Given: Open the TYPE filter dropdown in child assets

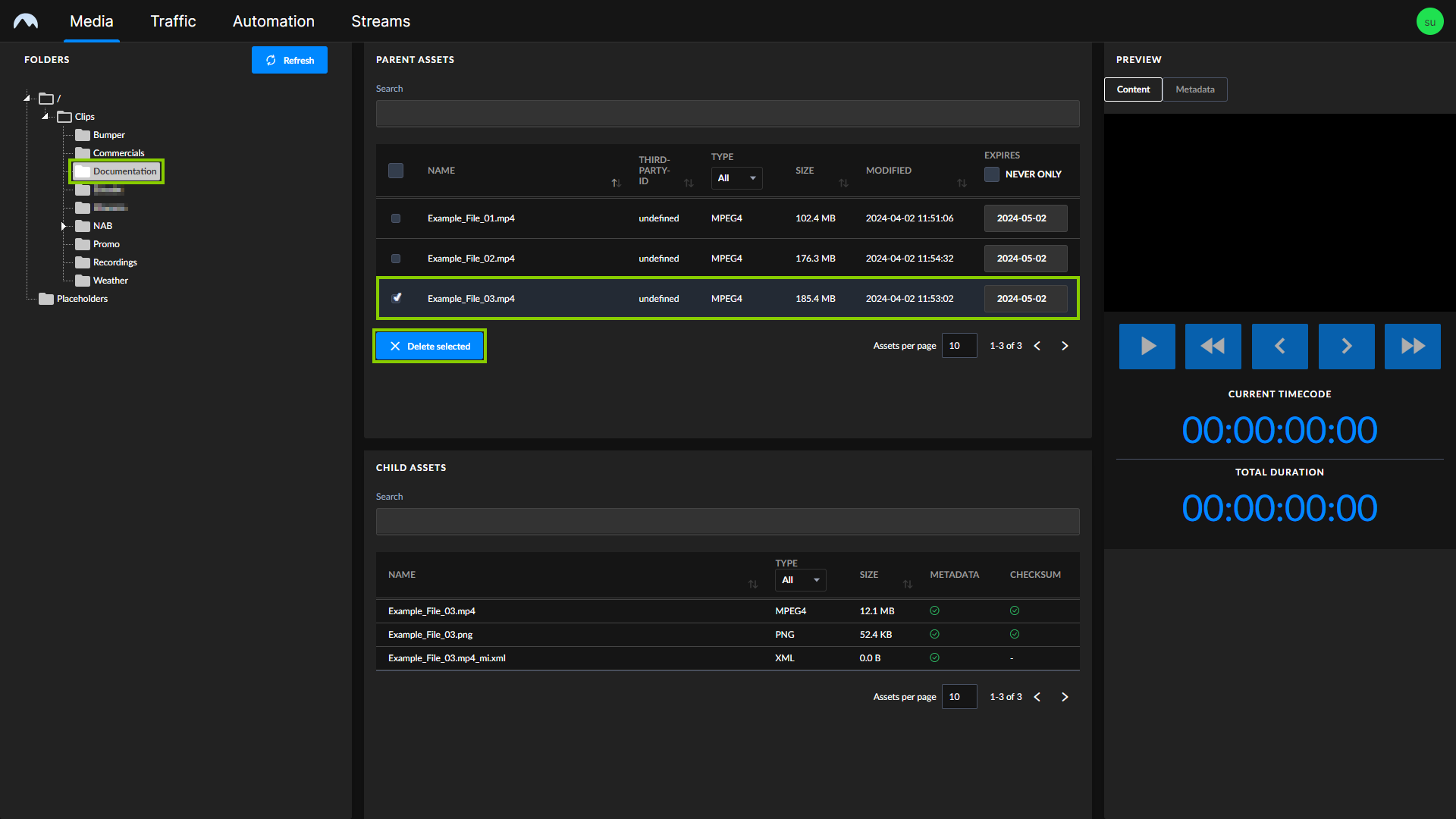Looking at the screenshot, I should pos(799,579).
